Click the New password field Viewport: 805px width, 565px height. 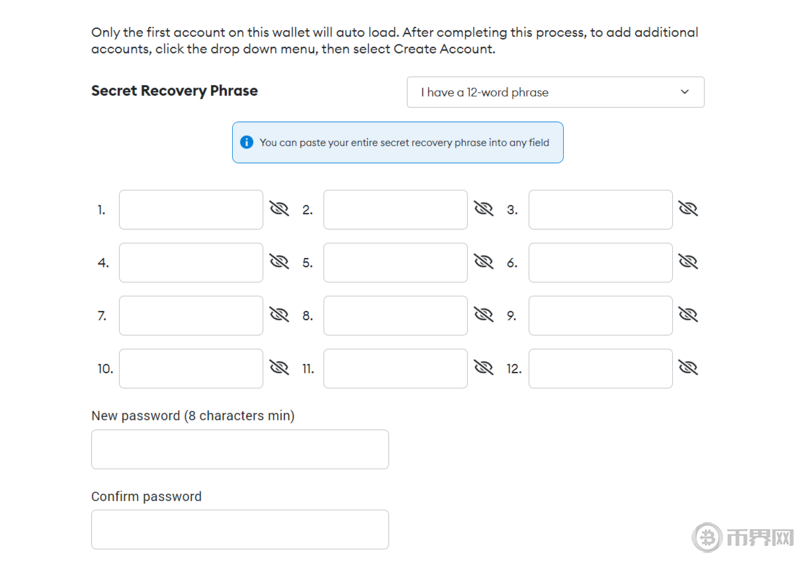[x=240, y=449]
